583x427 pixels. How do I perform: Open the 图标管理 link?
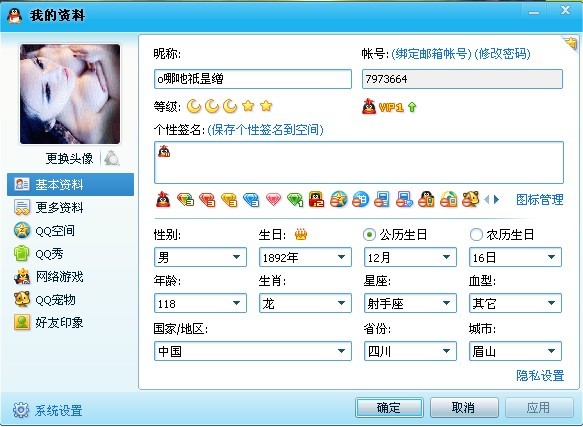pyautogui.click(x=539, y=200)
